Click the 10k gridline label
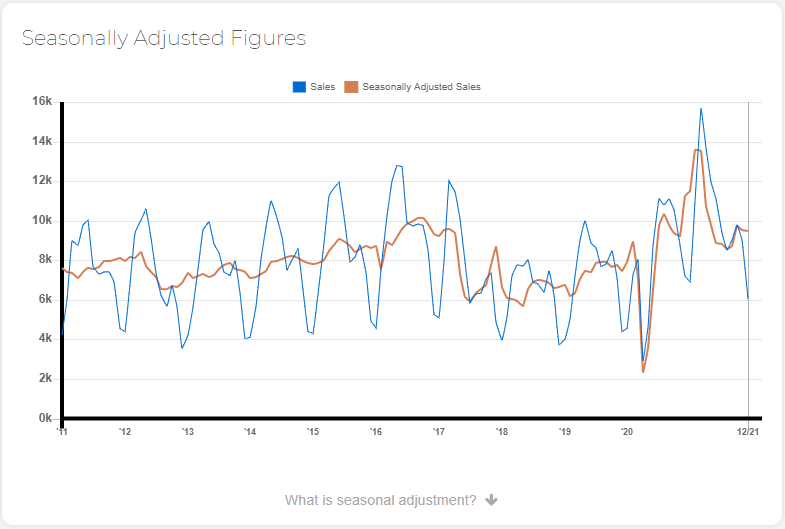 42,220
